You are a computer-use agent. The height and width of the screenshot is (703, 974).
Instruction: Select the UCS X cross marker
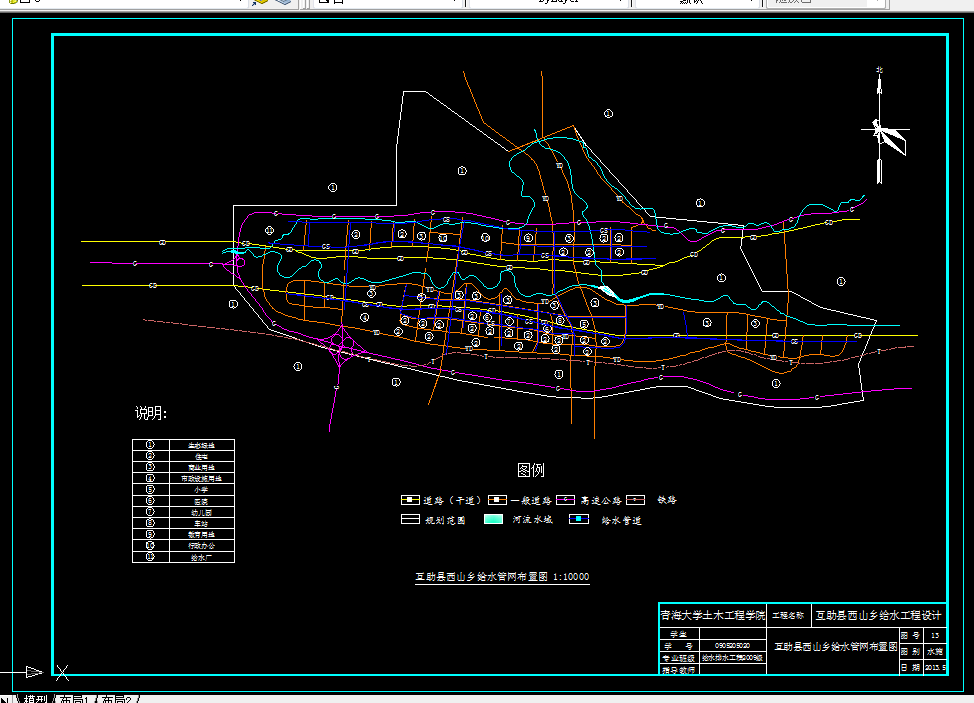(62, 672)
